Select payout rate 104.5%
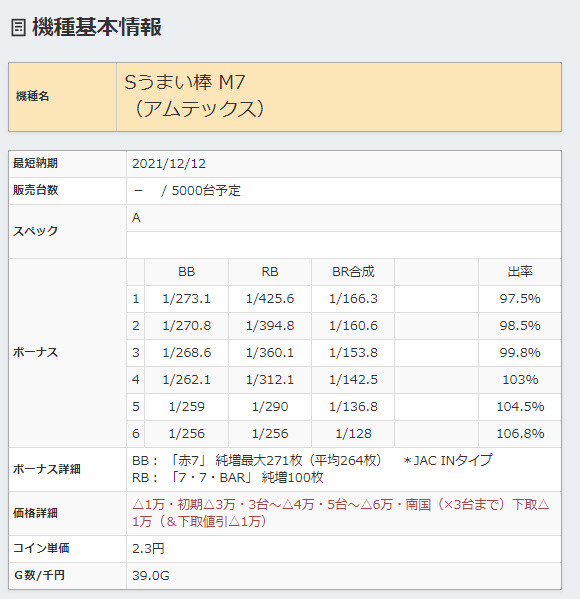 pos(520,407)
